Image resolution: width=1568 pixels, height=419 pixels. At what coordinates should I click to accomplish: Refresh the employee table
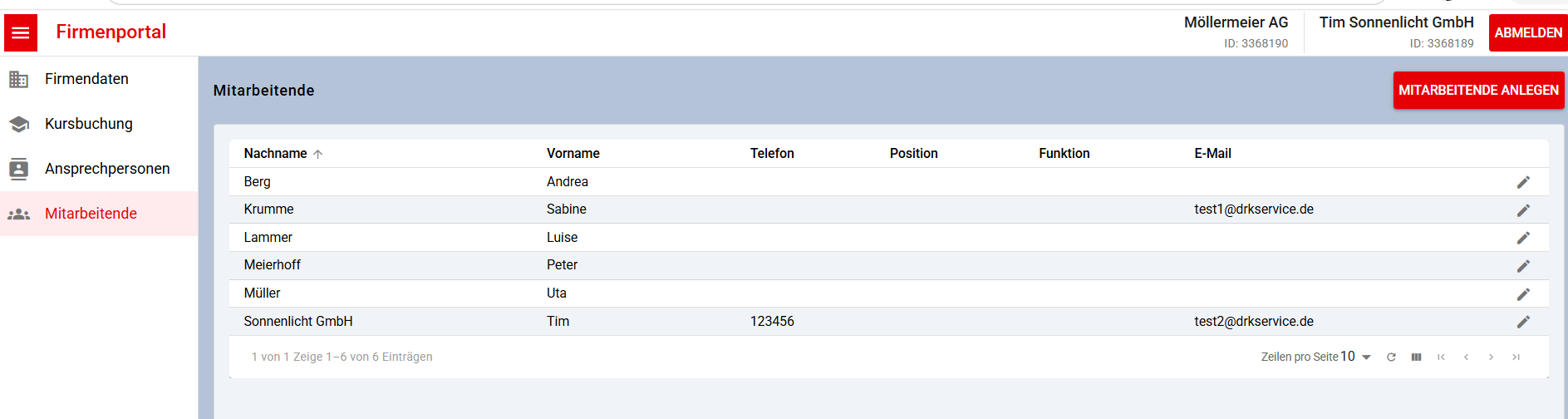click(x=1391, y=357)
